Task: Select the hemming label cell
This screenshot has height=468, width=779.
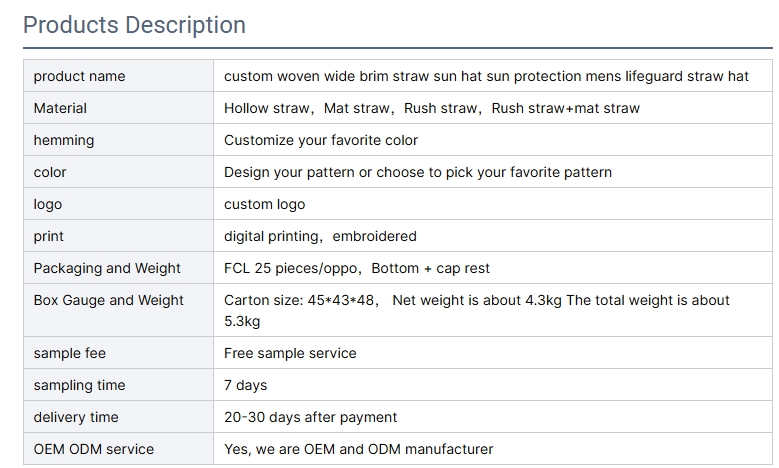Action: point(118,140)
